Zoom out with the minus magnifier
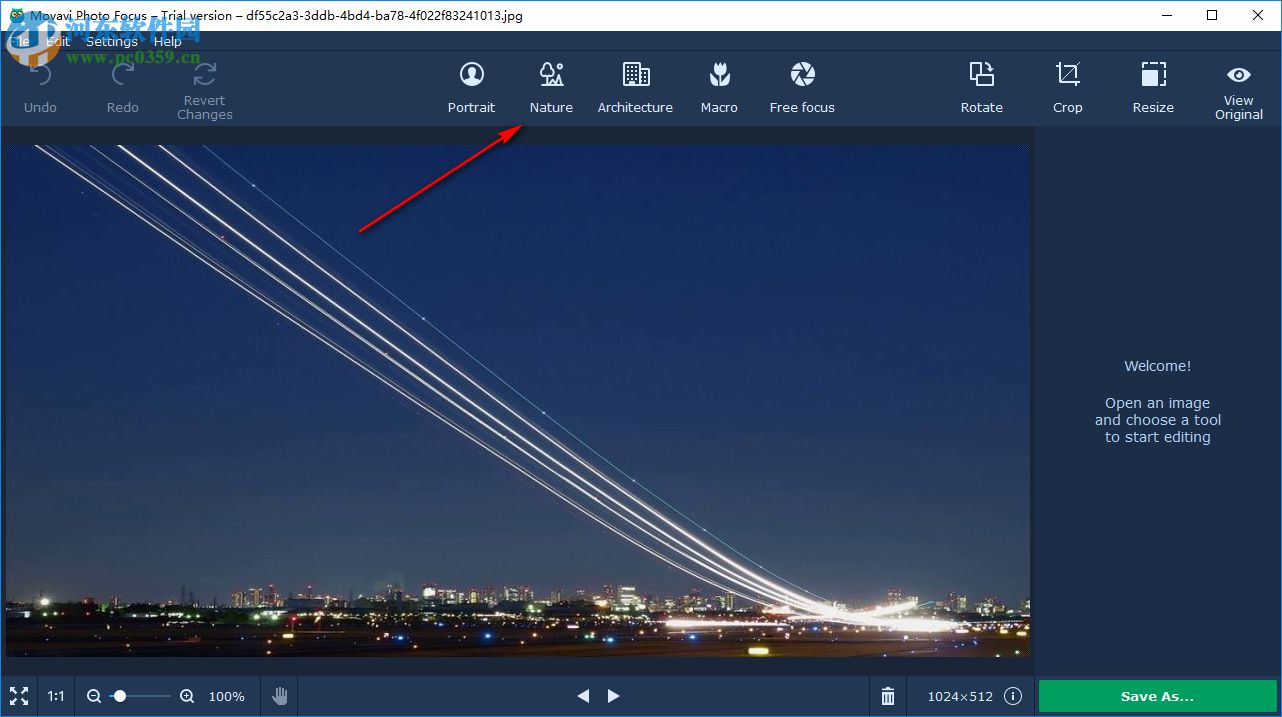The width and height of the screenshot is (1282, 717). pyautogui.click(x=94, y=696)
